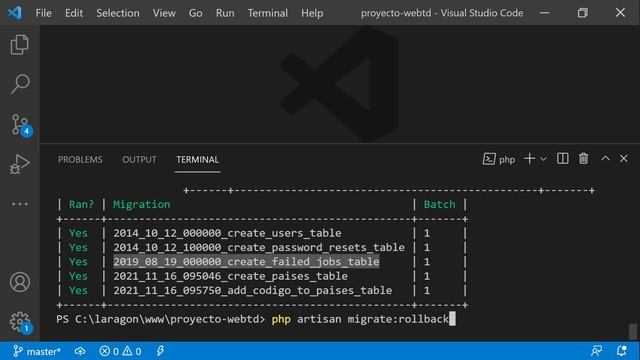
Task: Open errors and warnings count
Action: tap(120, 351)
